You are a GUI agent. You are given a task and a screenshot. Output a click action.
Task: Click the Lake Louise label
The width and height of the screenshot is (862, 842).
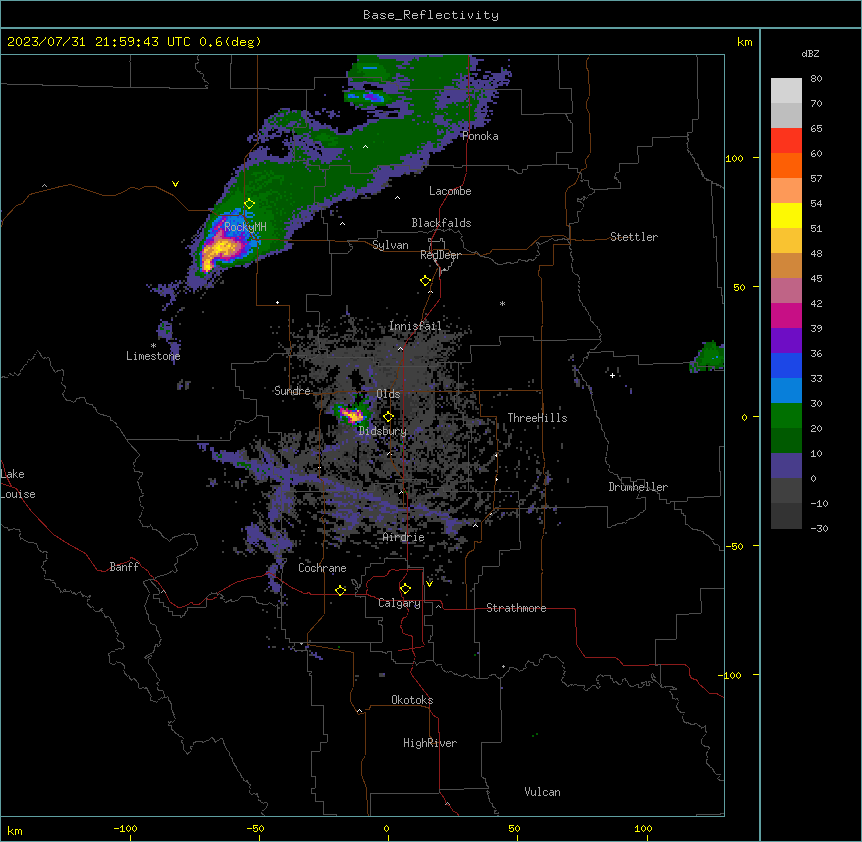[x=18, y=484]
